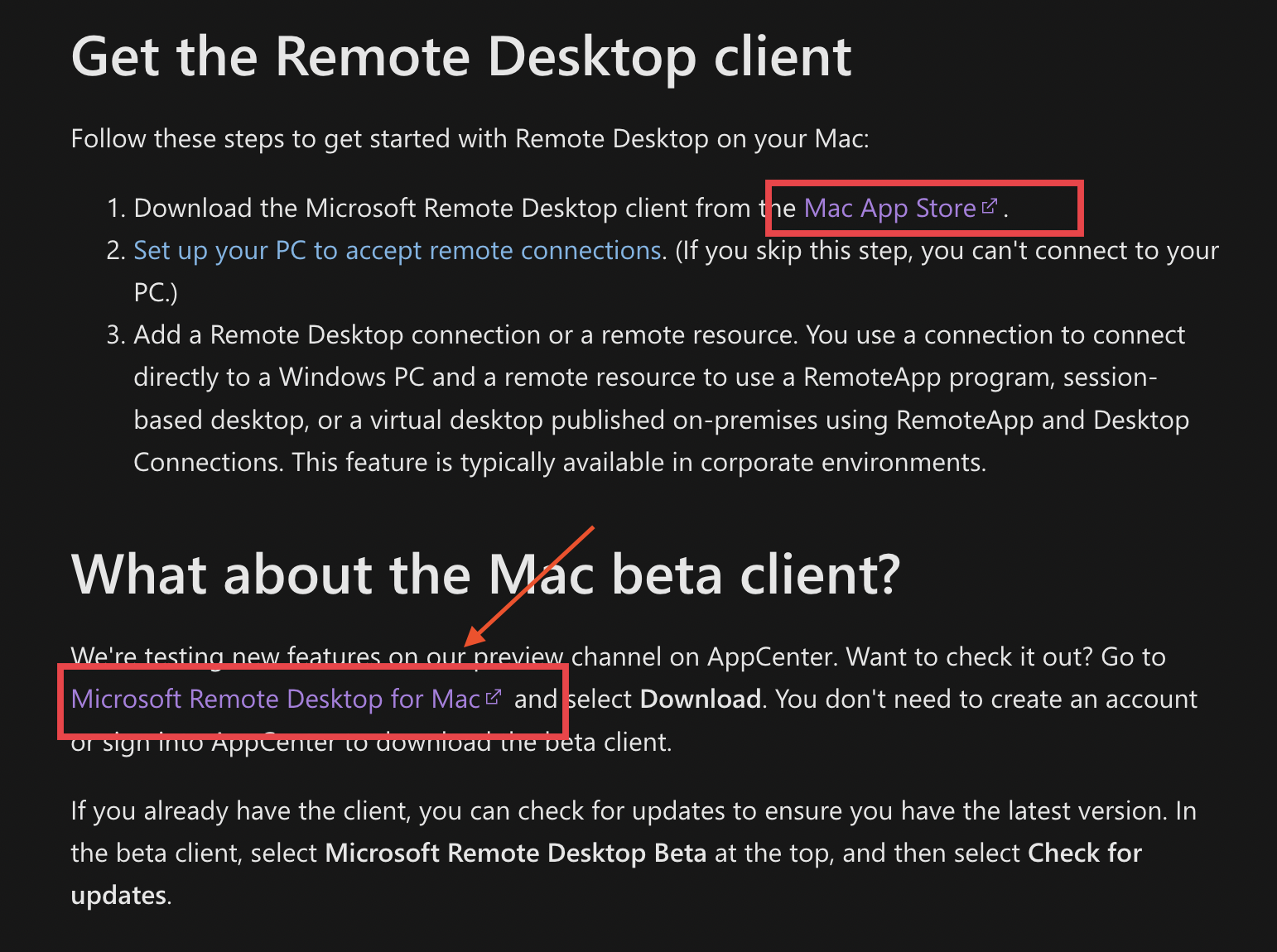
Task: Open Microsoft Remote Desktop for Mac link
Action: [x=275, y=699]
